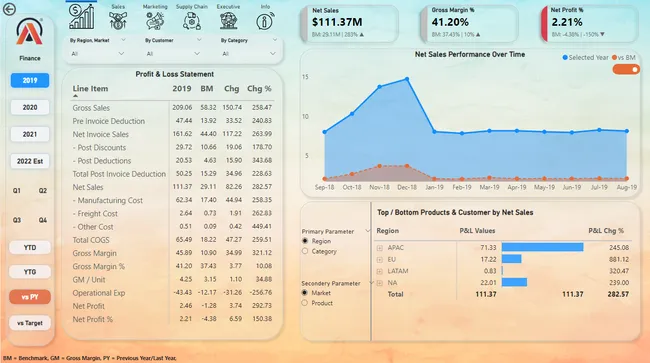Click the YTD button
The width and height of the screenshot is (650, 363).
pyautogui.click(x=30, y=247)
